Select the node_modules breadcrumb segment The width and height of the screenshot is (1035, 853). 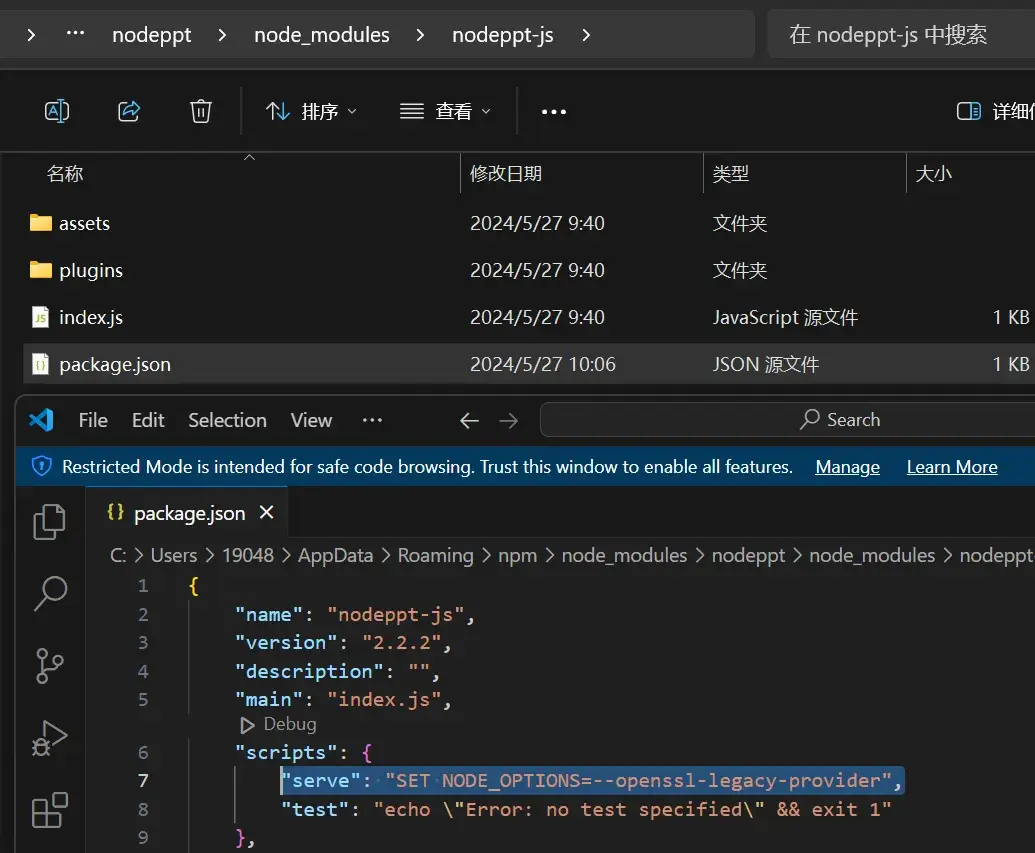coord(321,34)
